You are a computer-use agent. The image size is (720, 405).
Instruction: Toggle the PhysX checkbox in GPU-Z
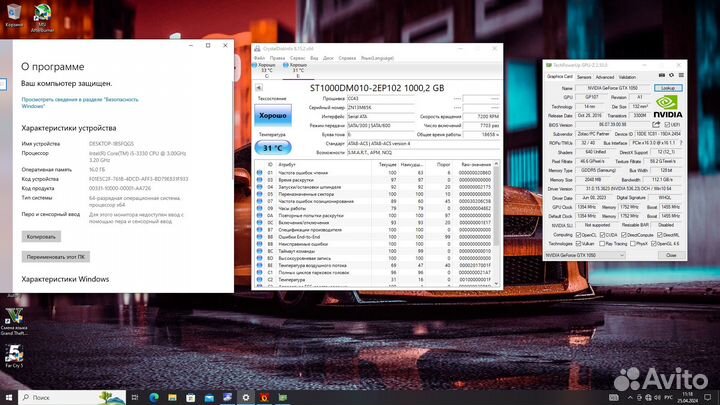point(633,243)
